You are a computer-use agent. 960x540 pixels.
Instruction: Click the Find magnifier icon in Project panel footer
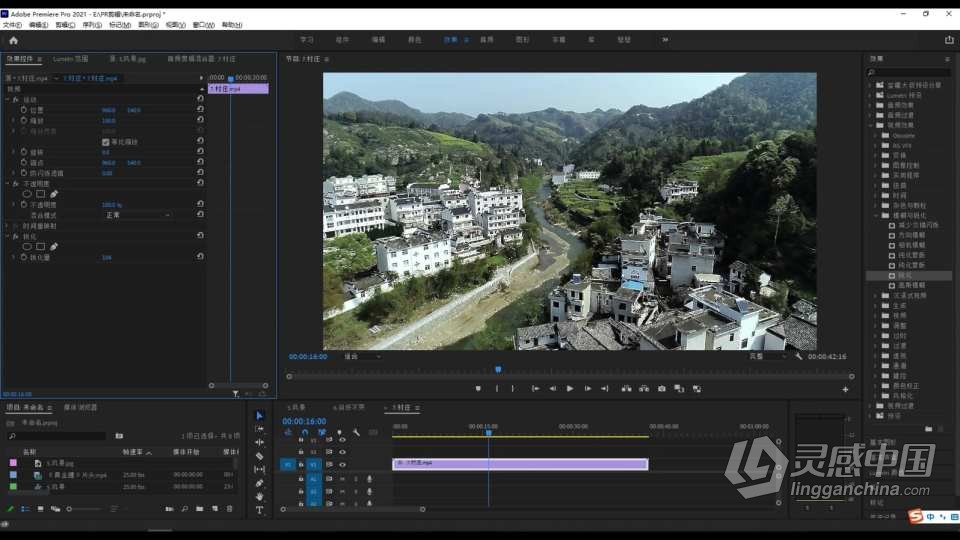[184, 509]
